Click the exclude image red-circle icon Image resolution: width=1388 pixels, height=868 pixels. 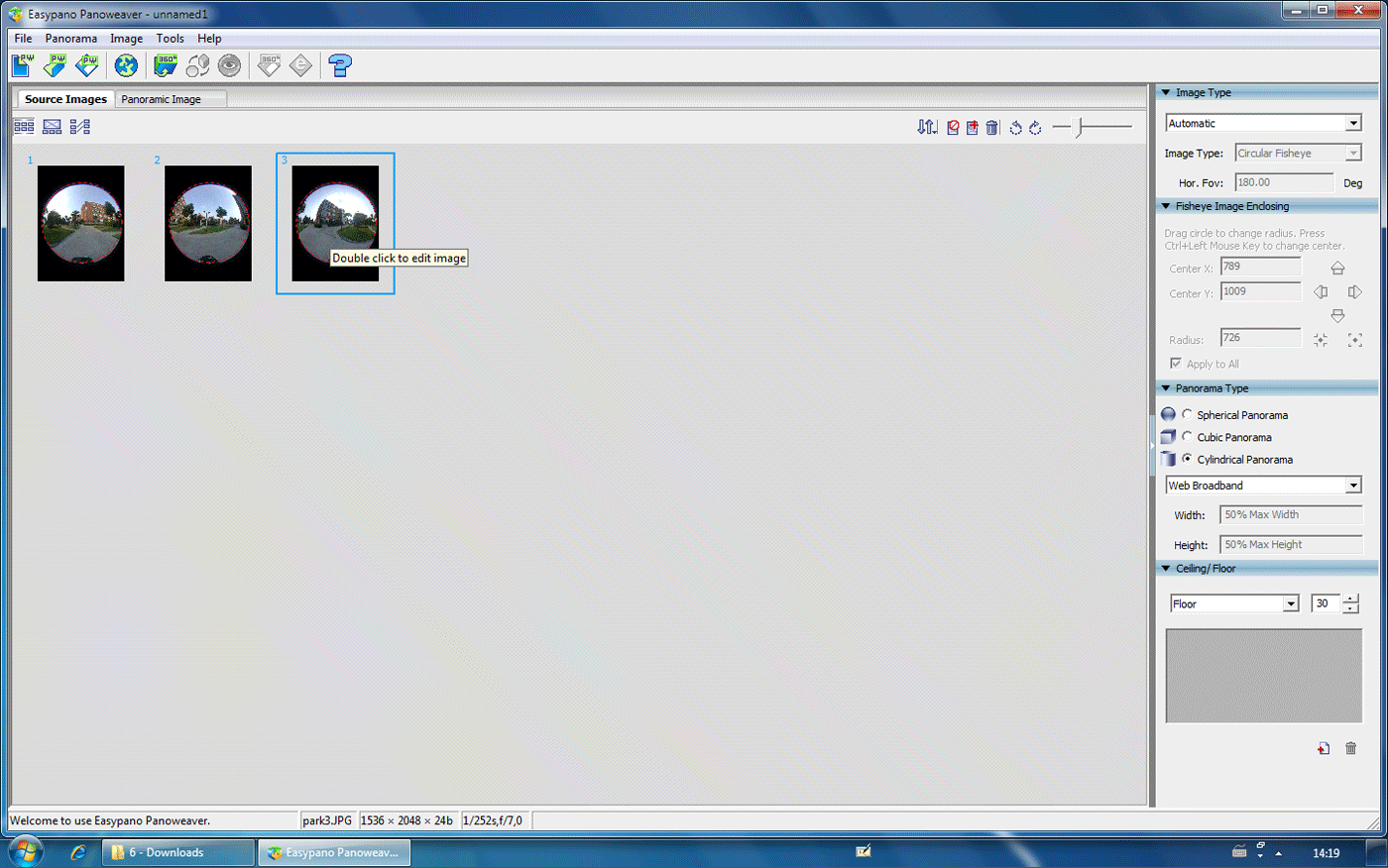(953, 127)
